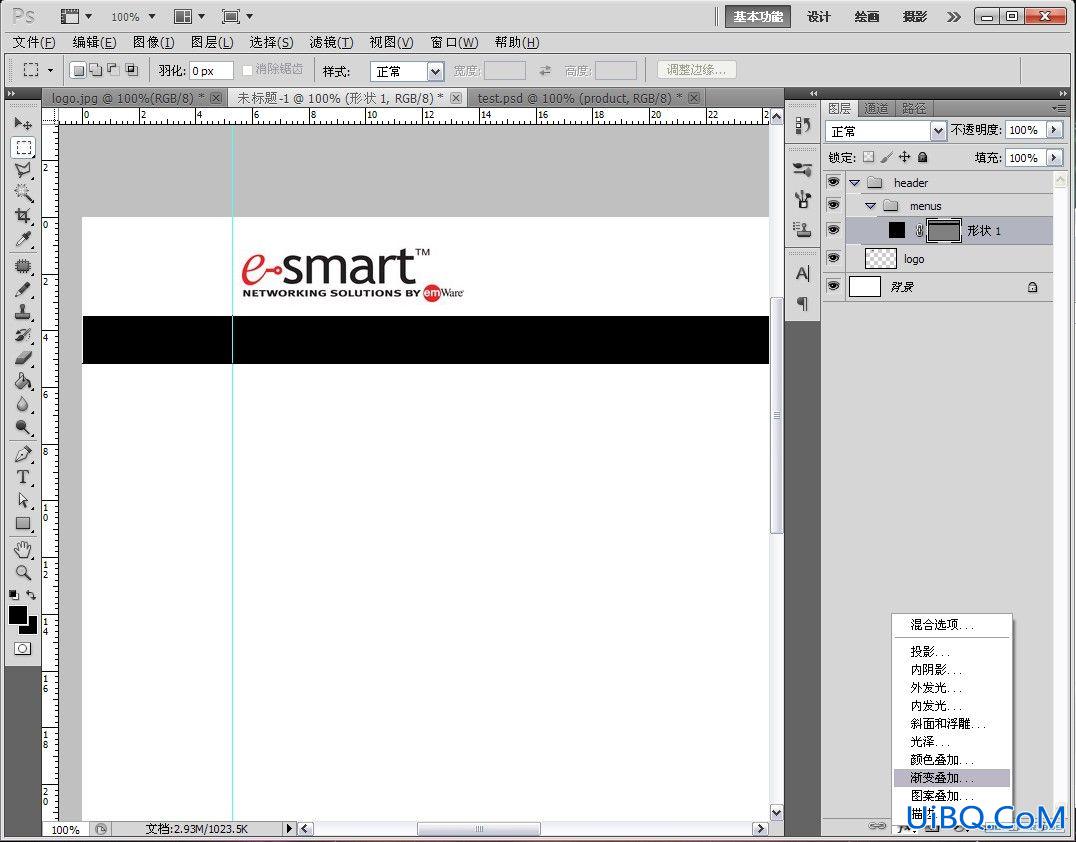Toggle Quick Mask mode icon
The width and height of the screenshot is (1076, 842).
click(x=23, y=648)
